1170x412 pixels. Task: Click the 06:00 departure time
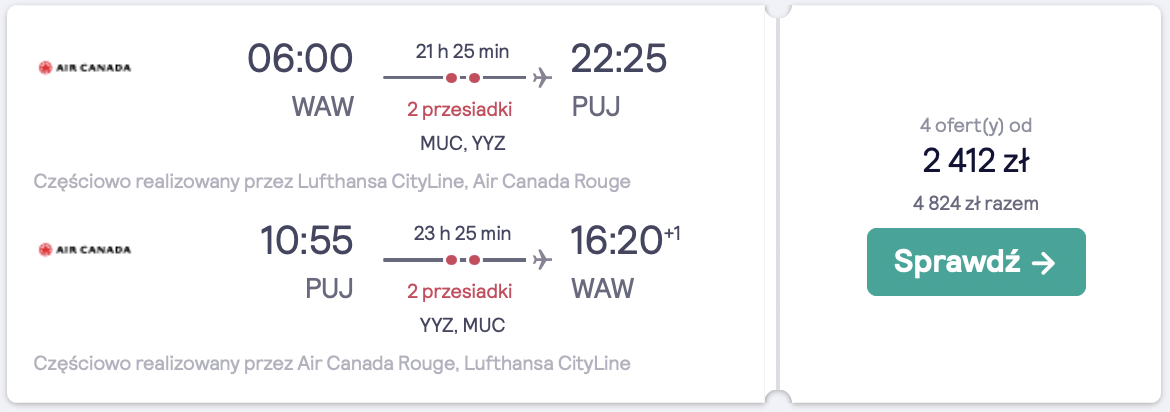[300, 60]
